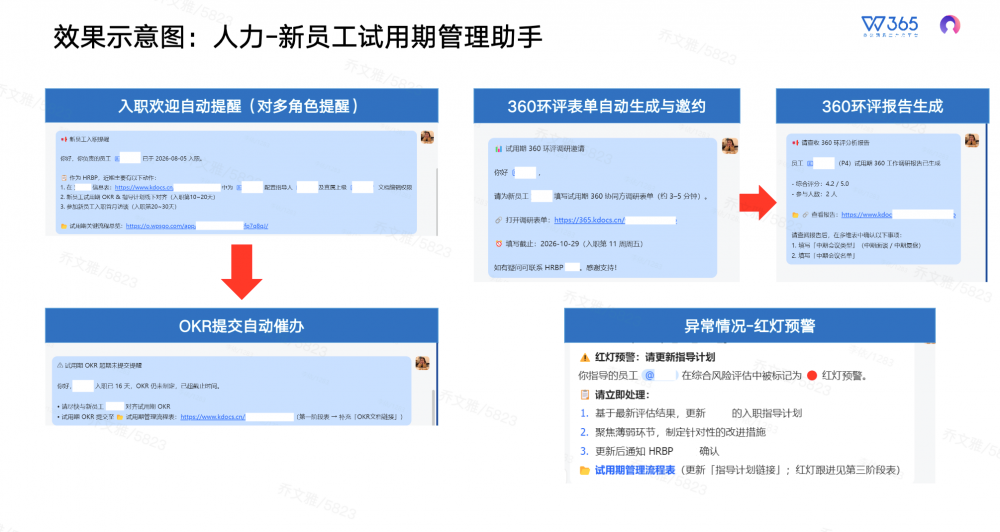The image size is (1000, 532).
Task: Open the o.wpsgo.com link after 试用期关键流程总览
Action: 196,226
